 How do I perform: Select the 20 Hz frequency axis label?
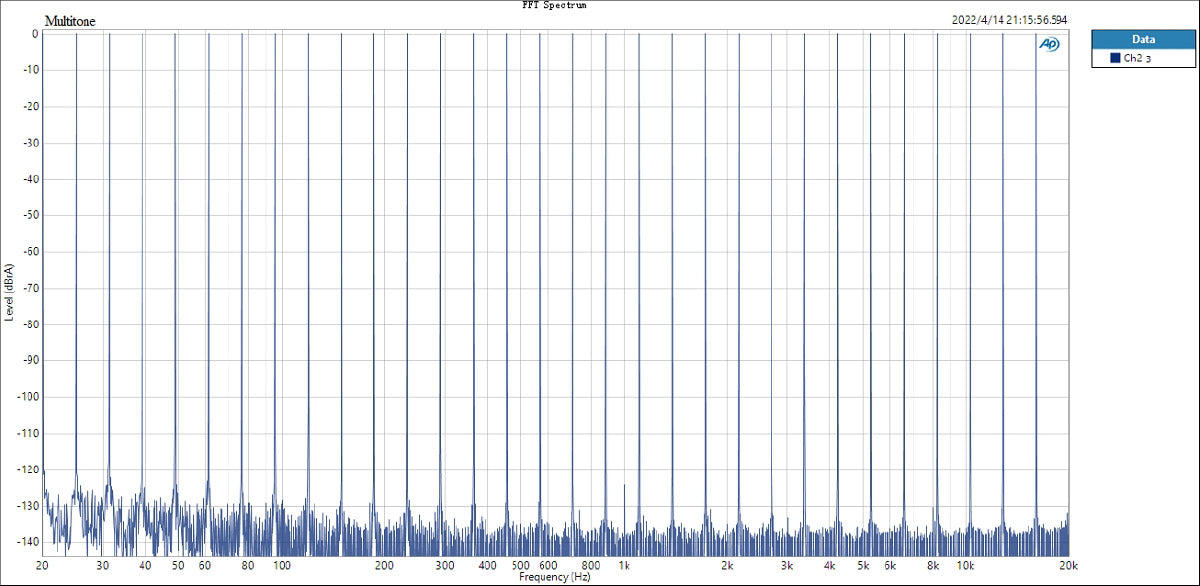click(42, 566)
